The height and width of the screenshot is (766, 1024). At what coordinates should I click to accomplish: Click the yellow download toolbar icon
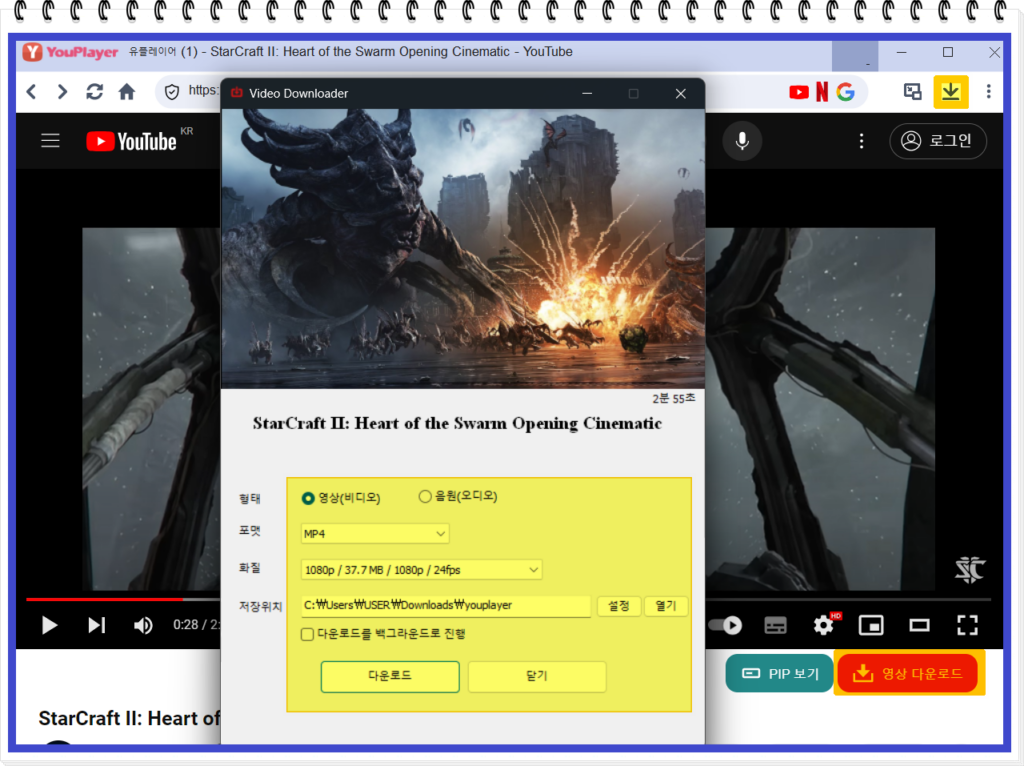951,91
